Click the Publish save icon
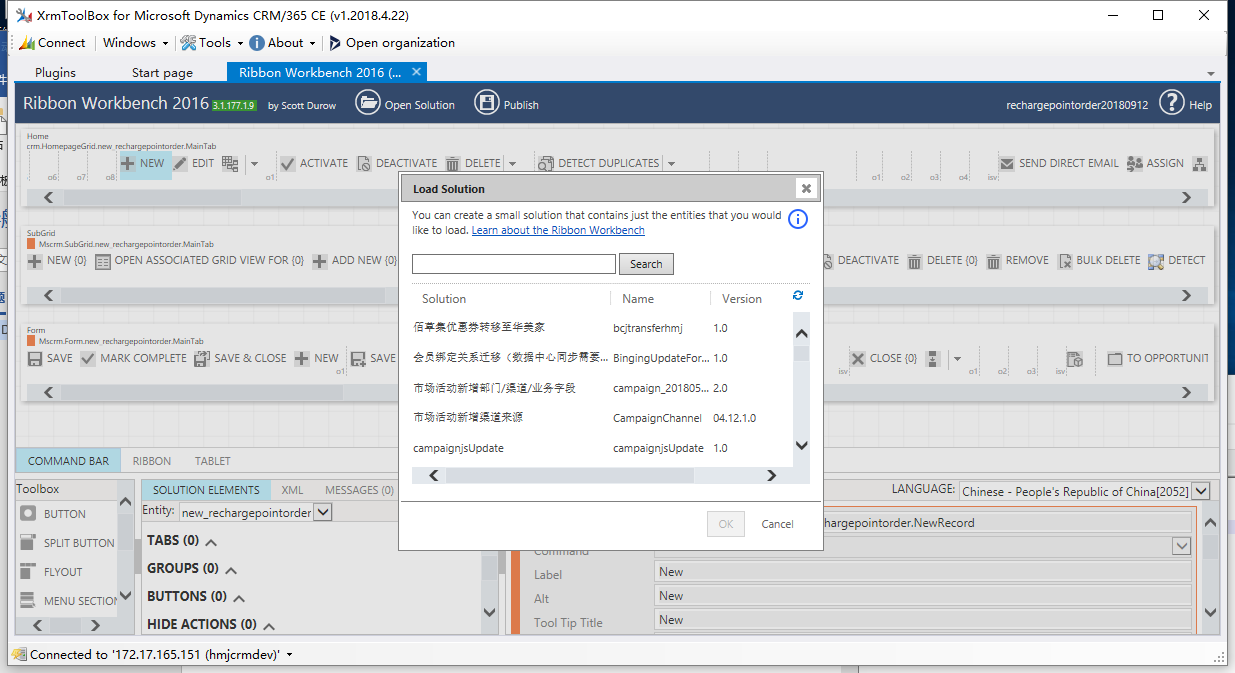The image size is (1235, 673). pyautogui.click(x=486, y=103)
